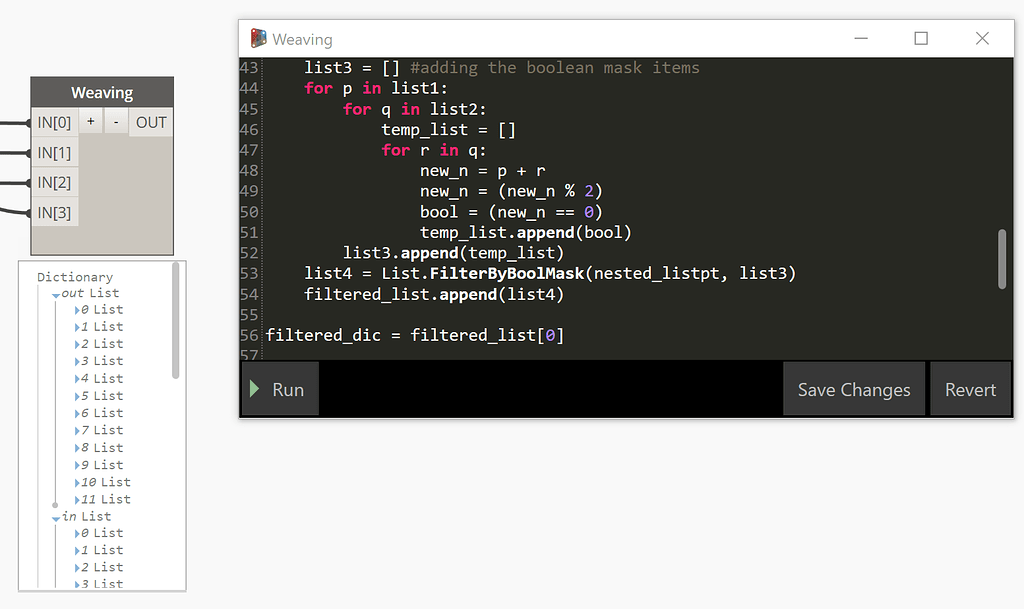
Task: Select the IN[0] input port
Action: coord(55,121)
